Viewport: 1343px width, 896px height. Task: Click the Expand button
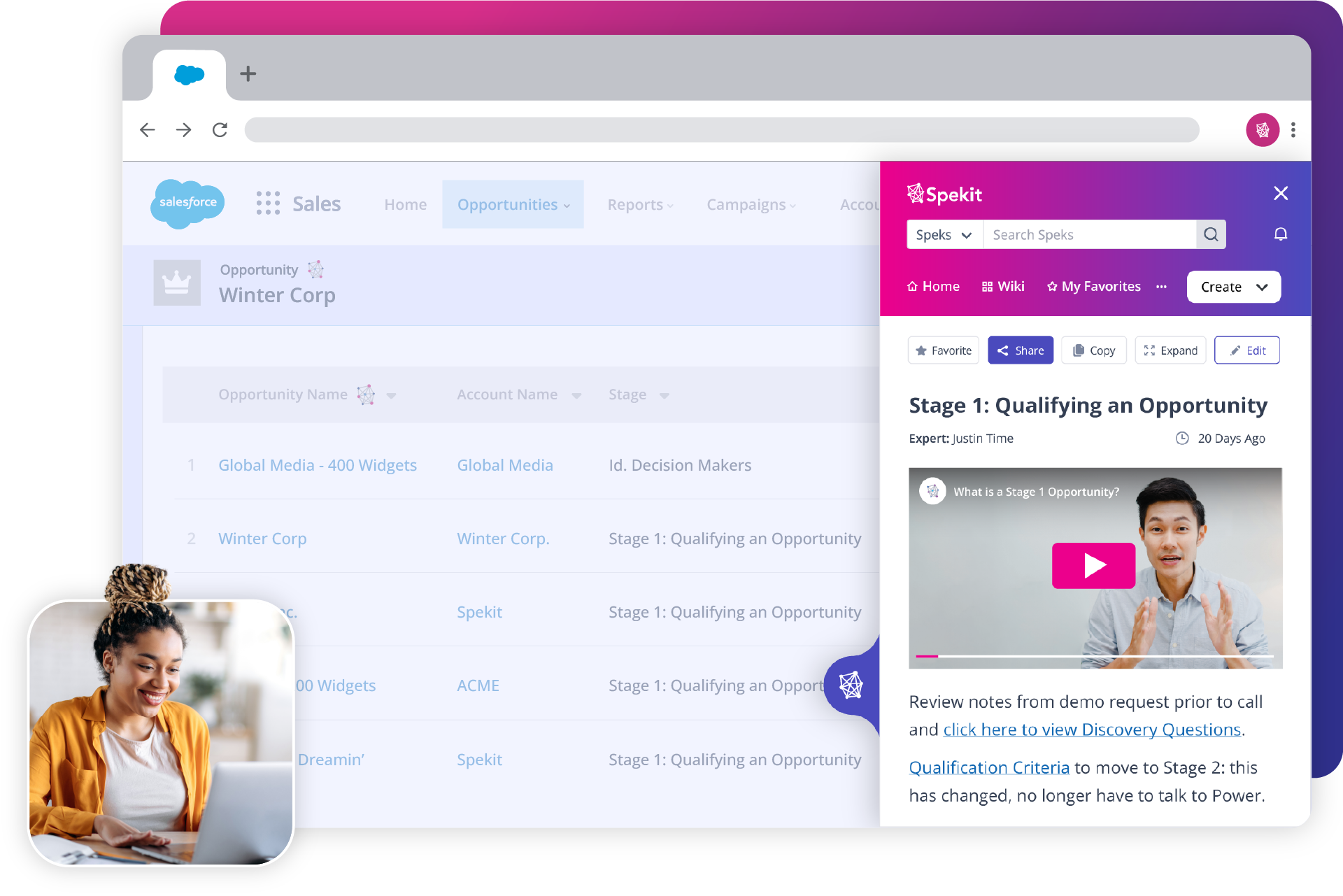coord(1170,350)
